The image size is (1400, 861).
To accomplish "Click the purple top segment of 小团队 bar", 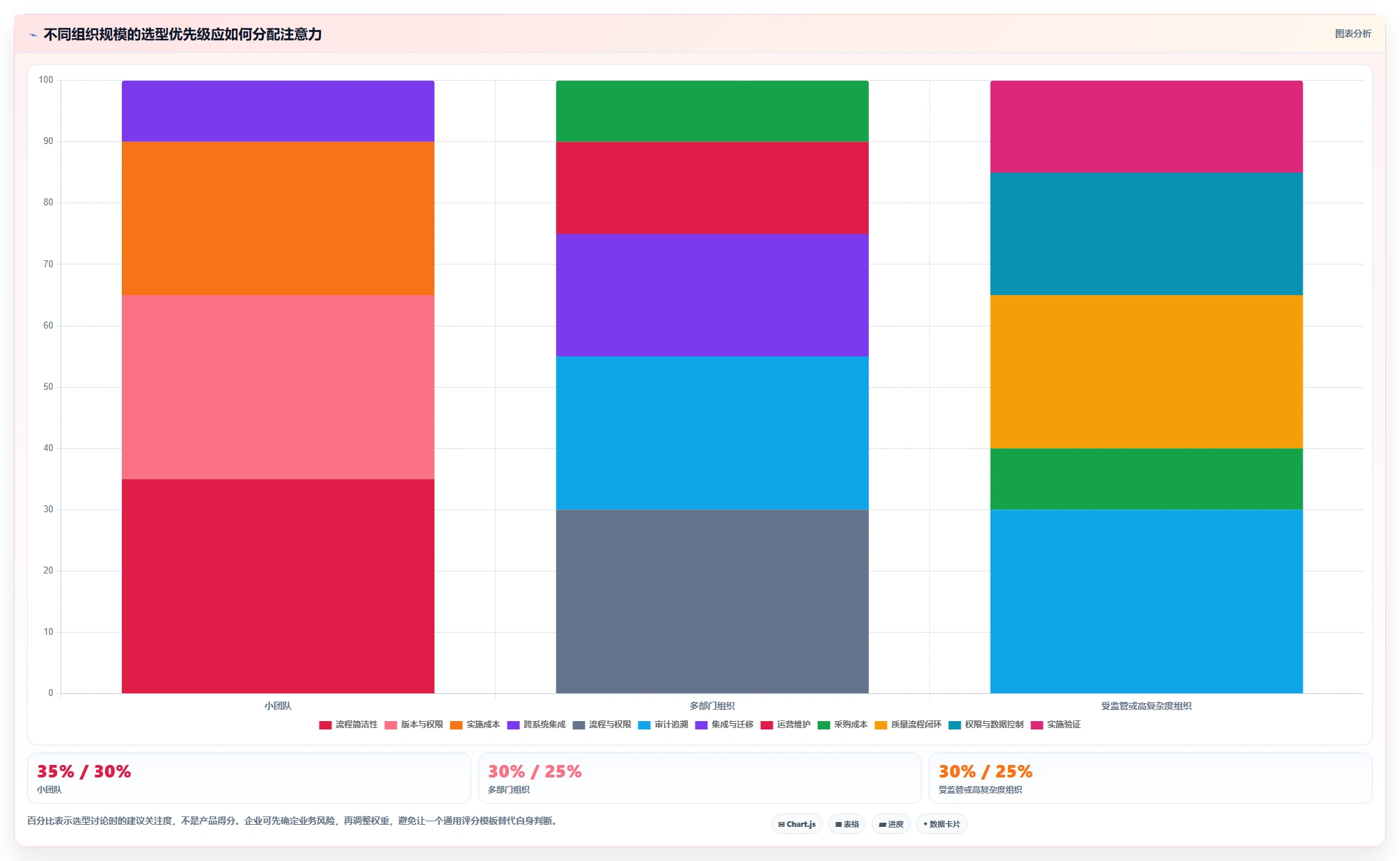I will click(278, 111).
